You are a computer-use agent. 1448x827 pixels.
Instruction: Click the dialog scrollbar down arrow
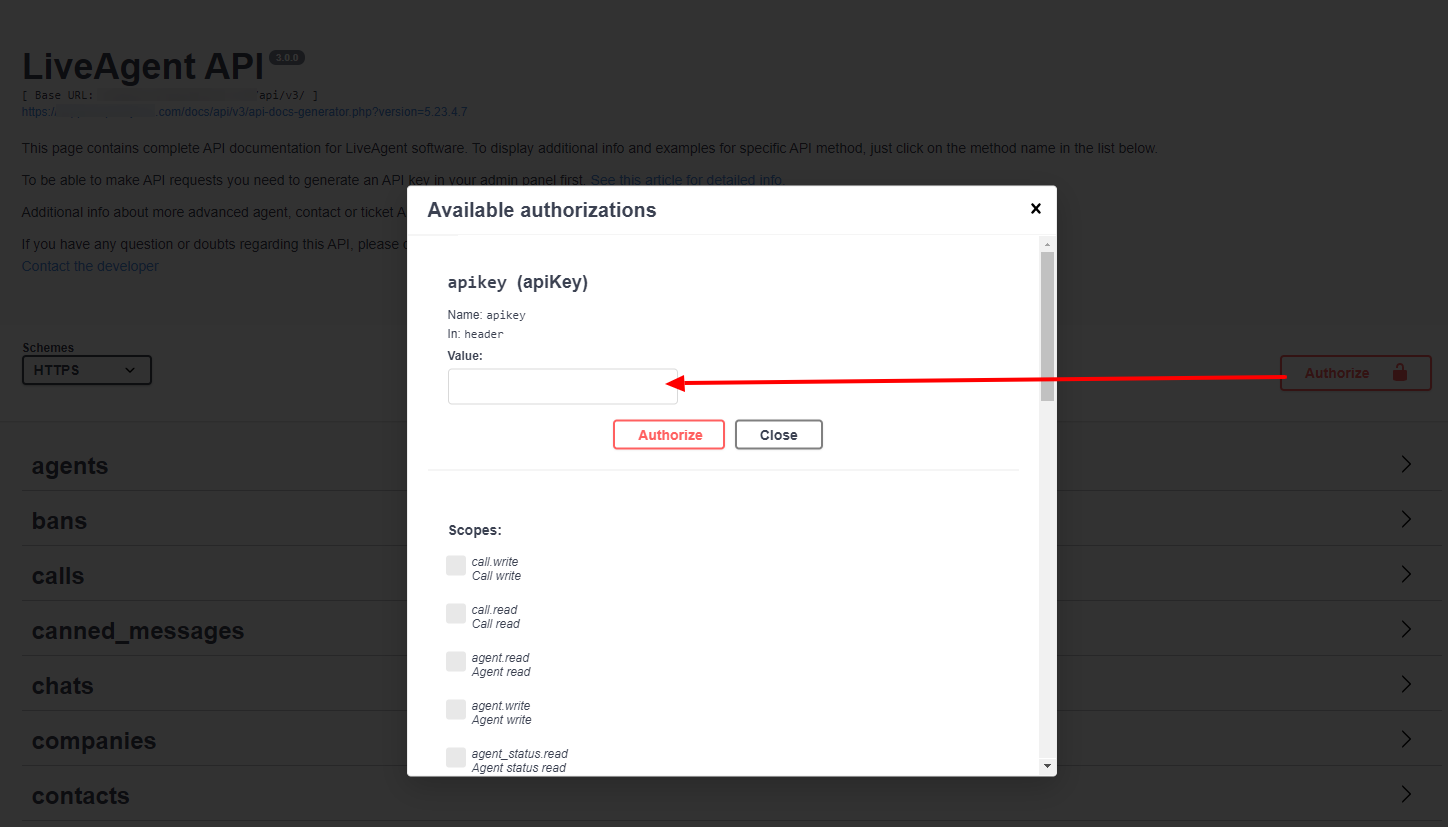click(1047, 765)
